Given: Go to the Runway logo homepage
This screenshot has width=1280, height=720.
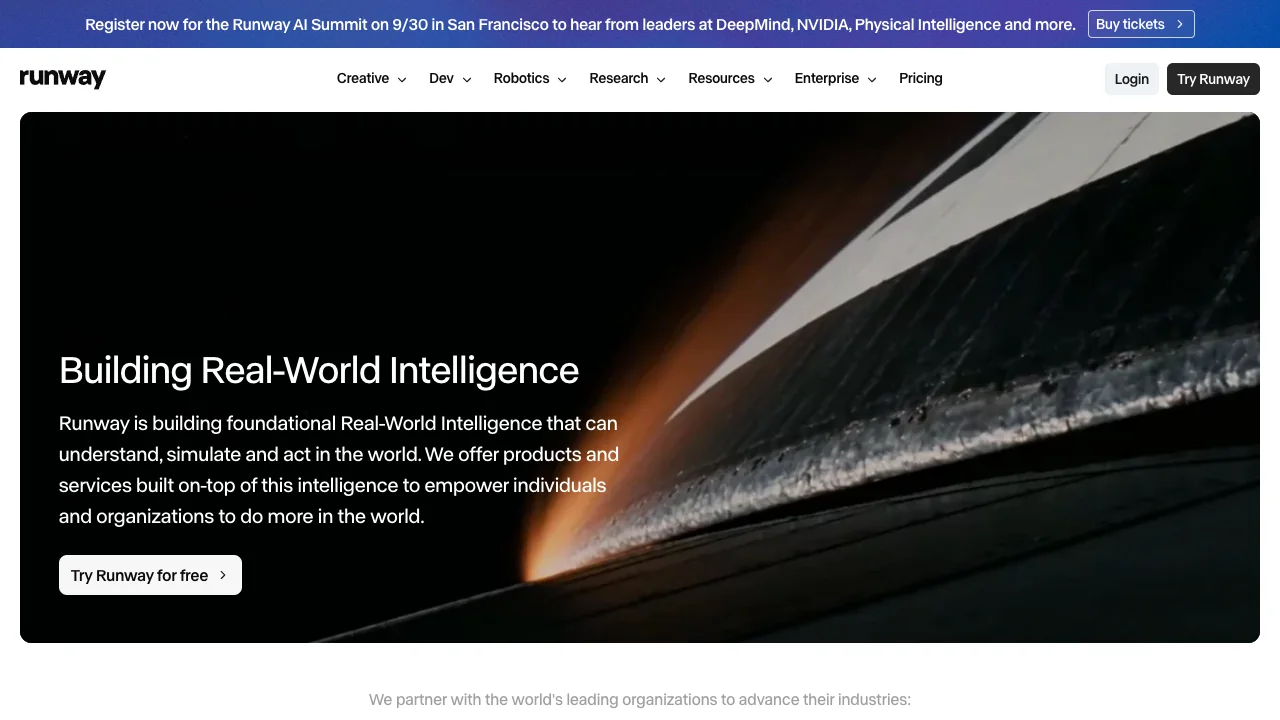Looking at the screenshot, I should (62, 78).
